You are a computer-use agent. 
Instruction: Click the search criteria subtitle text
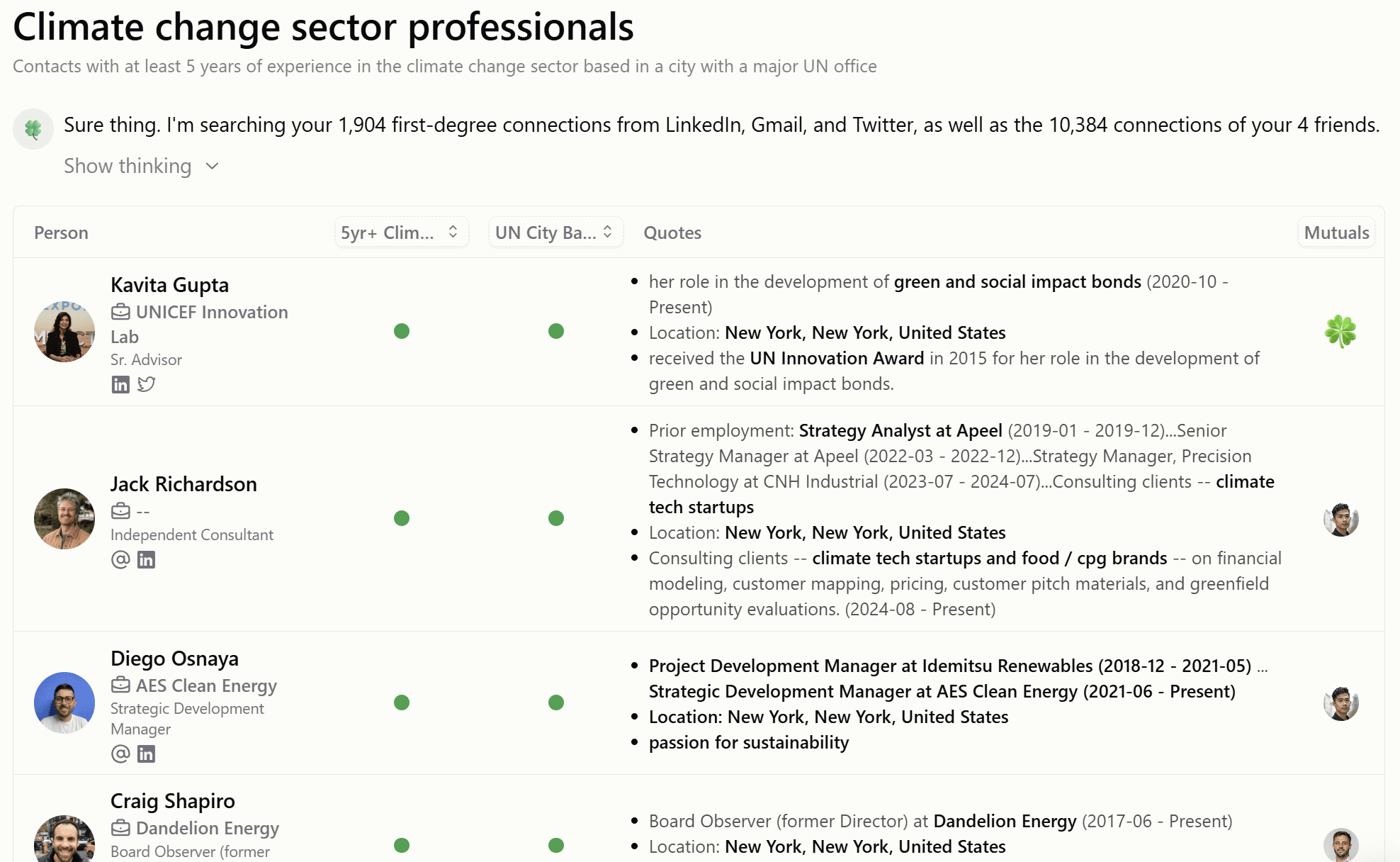pyautogui.click(x=445, y=66)
